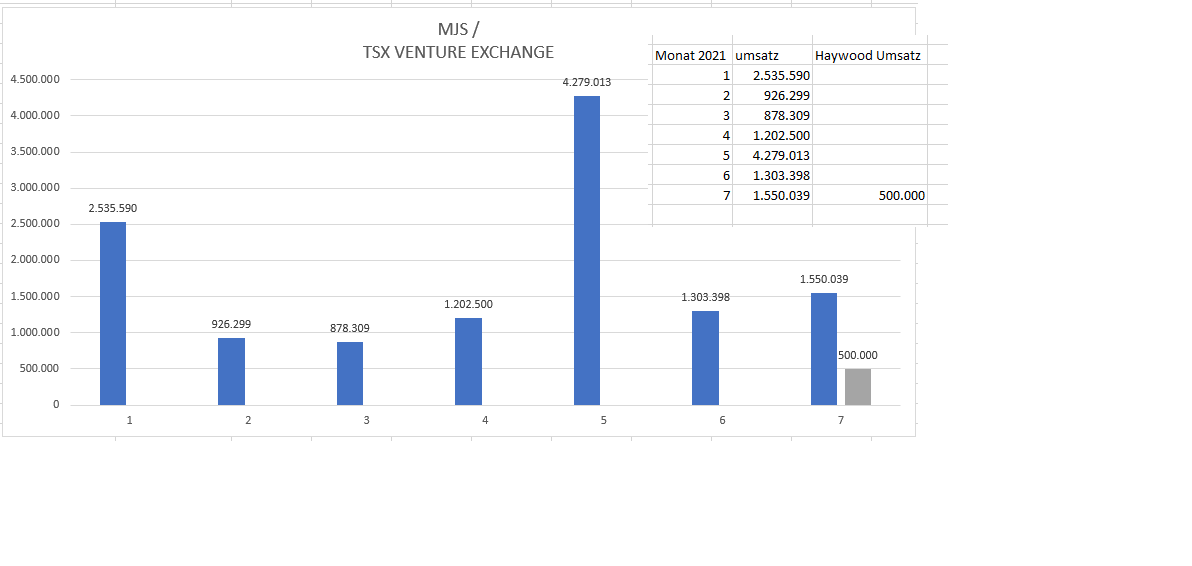Click y-axis label 4.500.000
The height and width of the screenshot is (566, 1192).
(x=35, y=79)
